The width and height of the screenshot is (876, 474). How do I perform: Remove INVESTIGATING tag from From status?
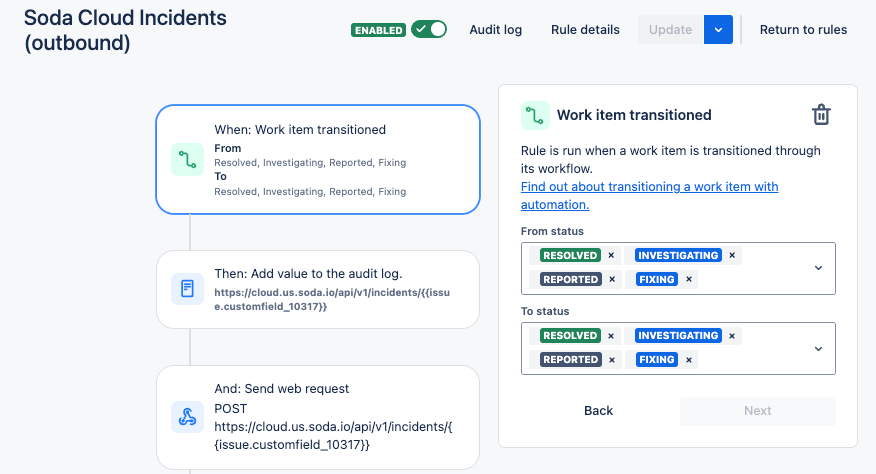point(732,256)
